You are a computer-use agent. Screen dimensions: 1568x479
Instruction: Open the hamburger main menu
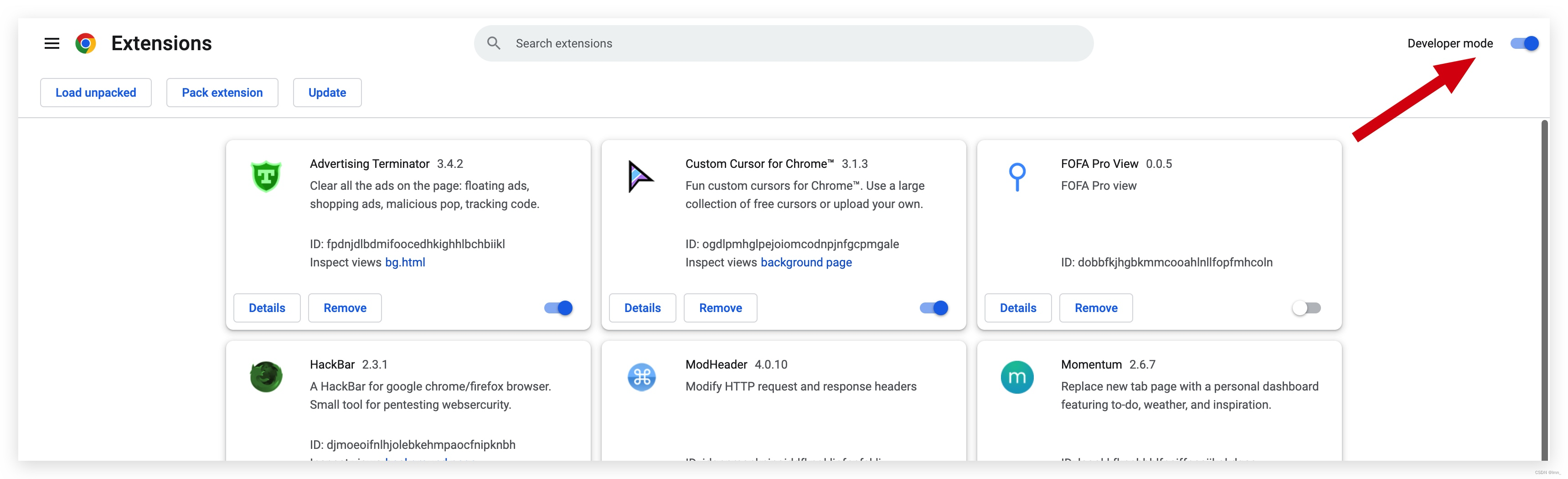(52, 43)
